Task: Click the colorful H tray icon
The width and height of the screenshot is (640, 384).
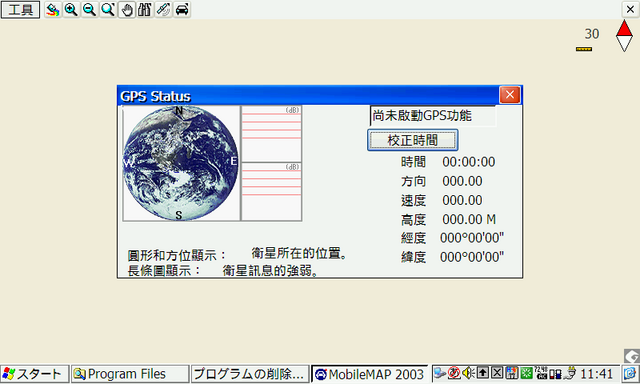Action: coord(511,373)
